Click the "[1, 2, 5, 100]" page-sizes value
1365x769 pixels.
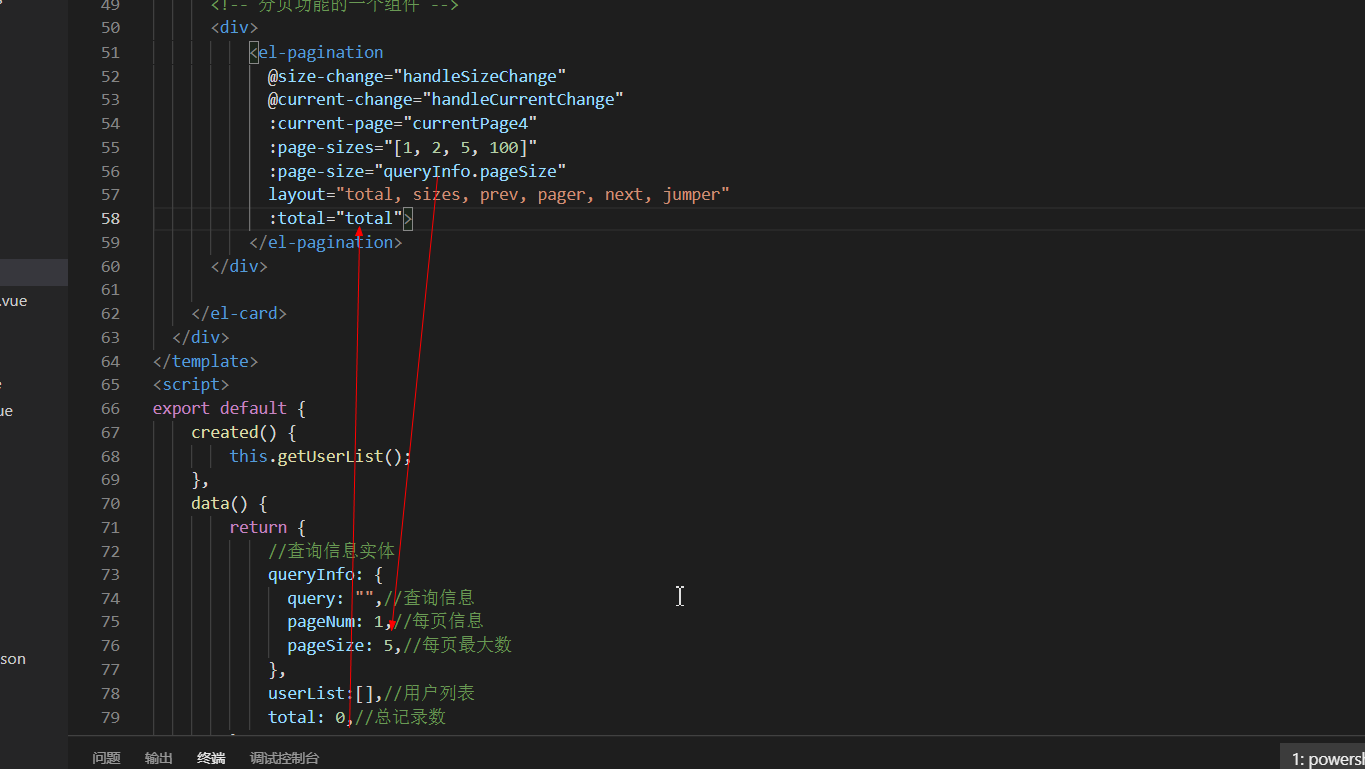click(x=460, y=147)
